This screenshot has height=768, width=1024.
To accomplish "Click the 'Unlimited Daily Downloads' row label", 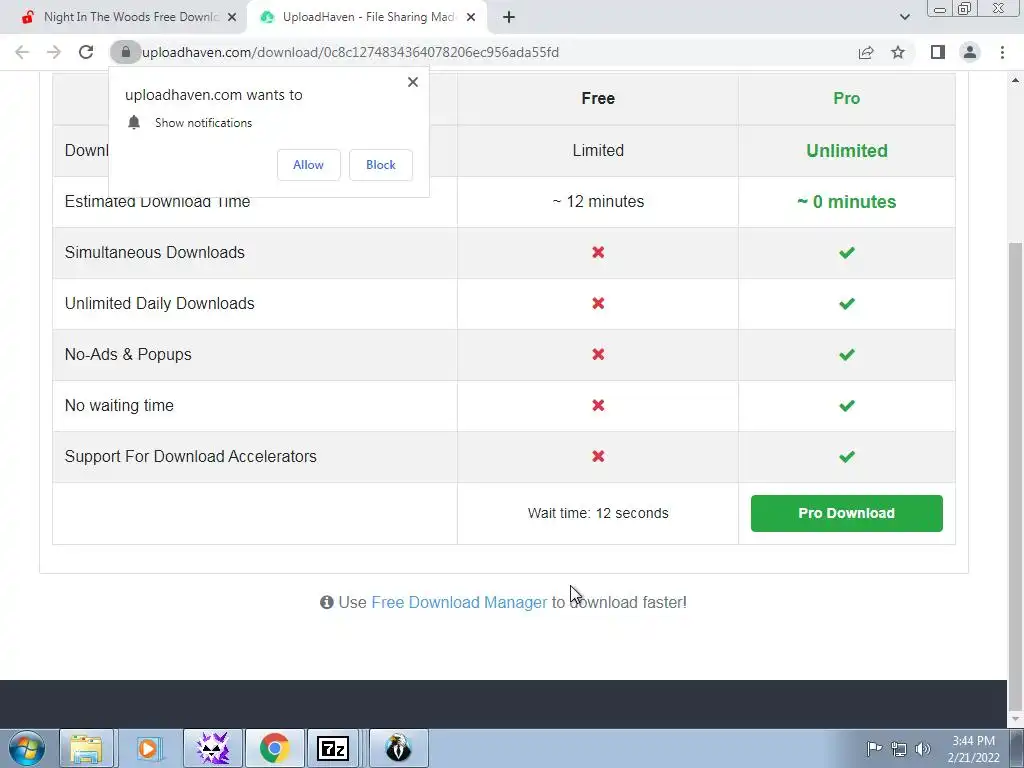I will pos(159,303).
